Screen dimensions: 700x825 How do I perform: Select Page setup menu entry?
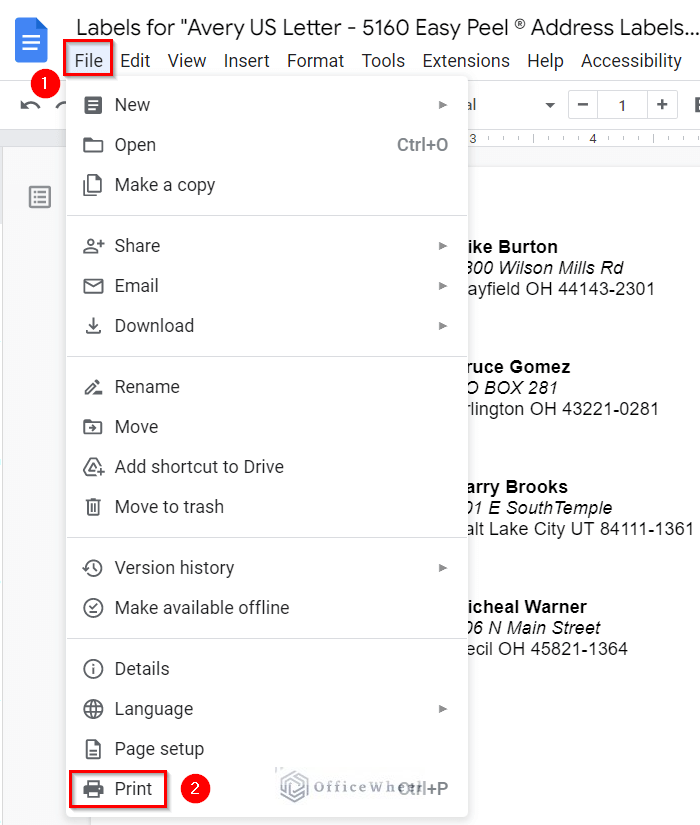(x=159, y=749)
